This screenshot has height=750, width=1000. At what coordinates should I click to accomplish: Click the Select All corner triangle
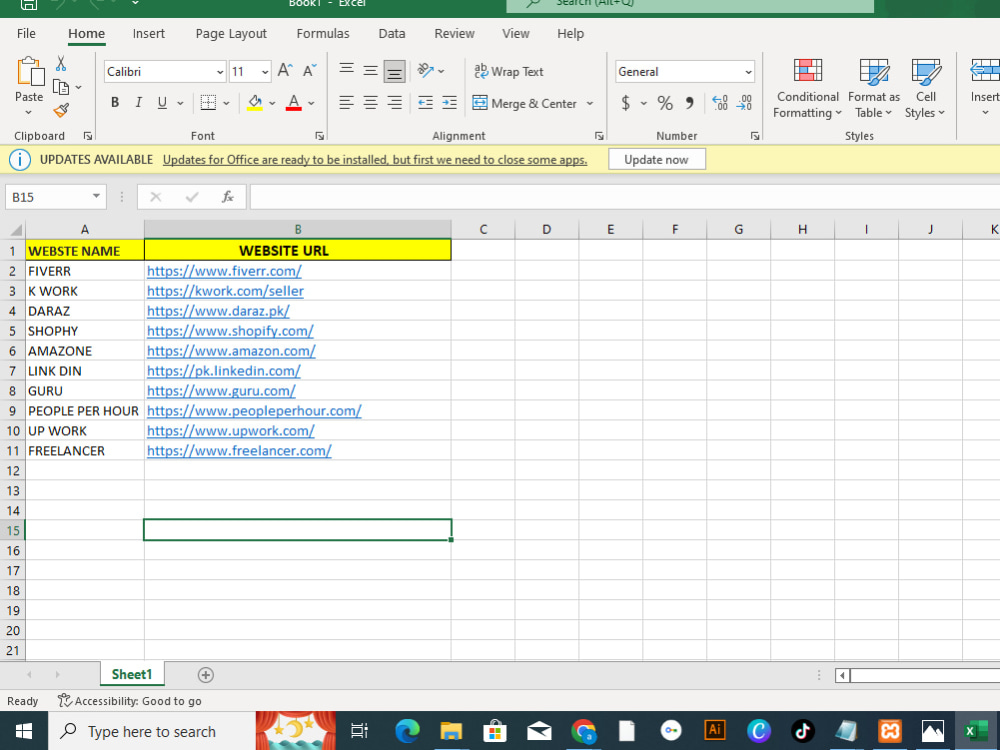point(15,230)
